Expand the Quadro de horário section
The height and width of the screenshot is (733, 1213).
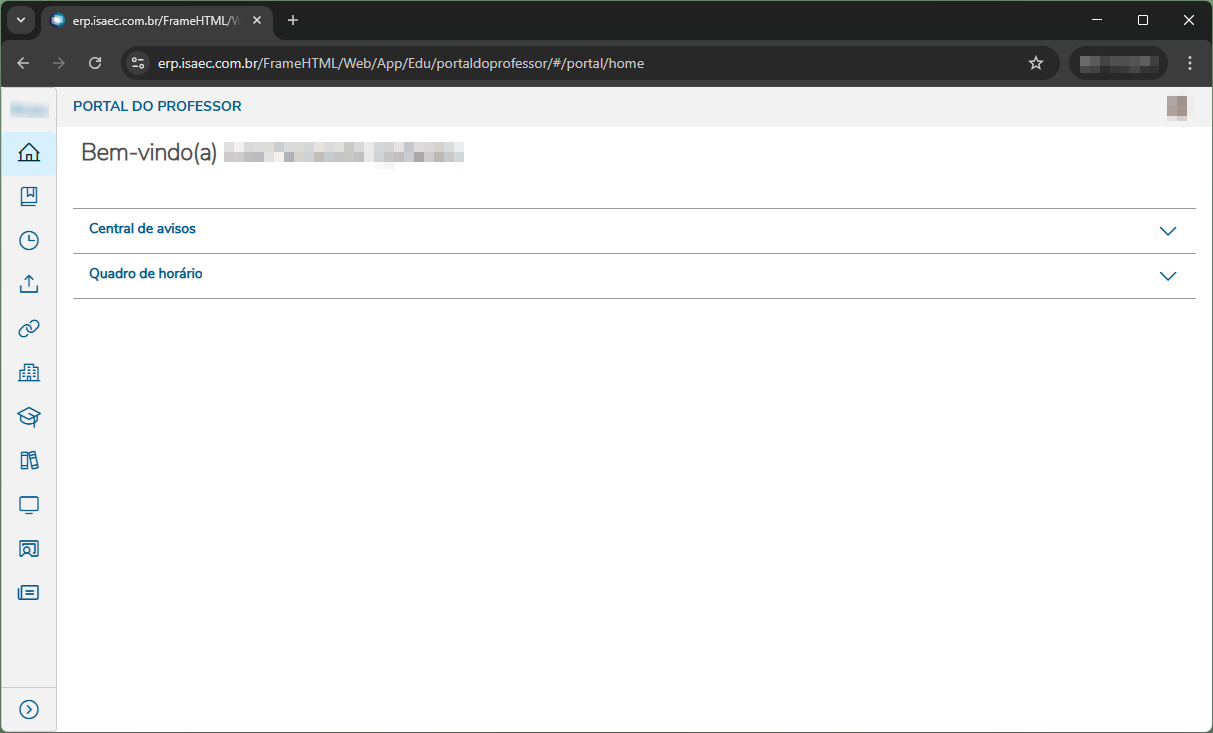[x=1167, y=275]
